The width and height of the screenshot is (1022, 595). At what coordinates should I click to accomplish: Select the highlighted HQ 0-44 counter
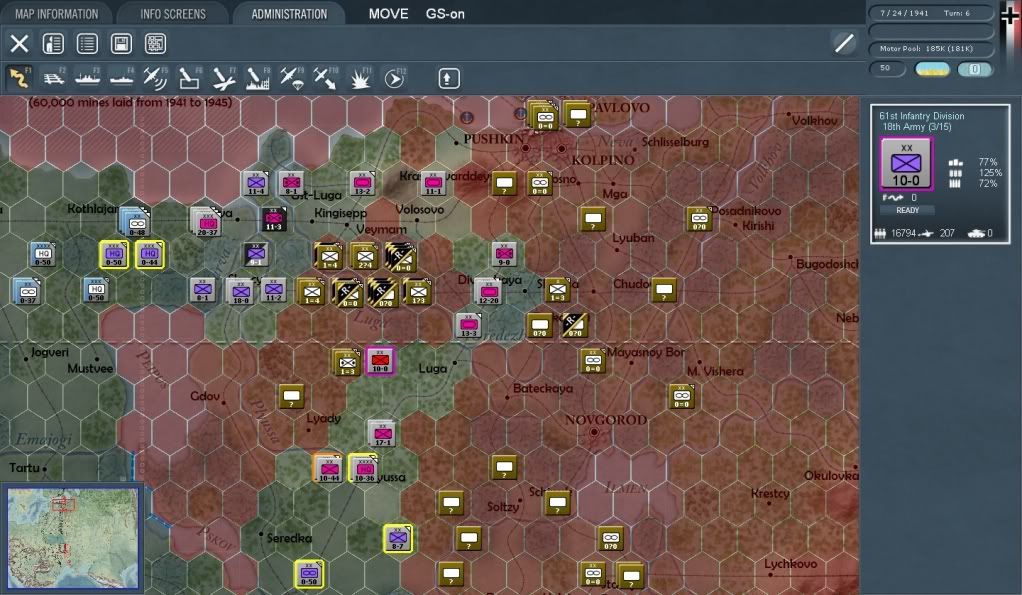(x=150, y=254)
